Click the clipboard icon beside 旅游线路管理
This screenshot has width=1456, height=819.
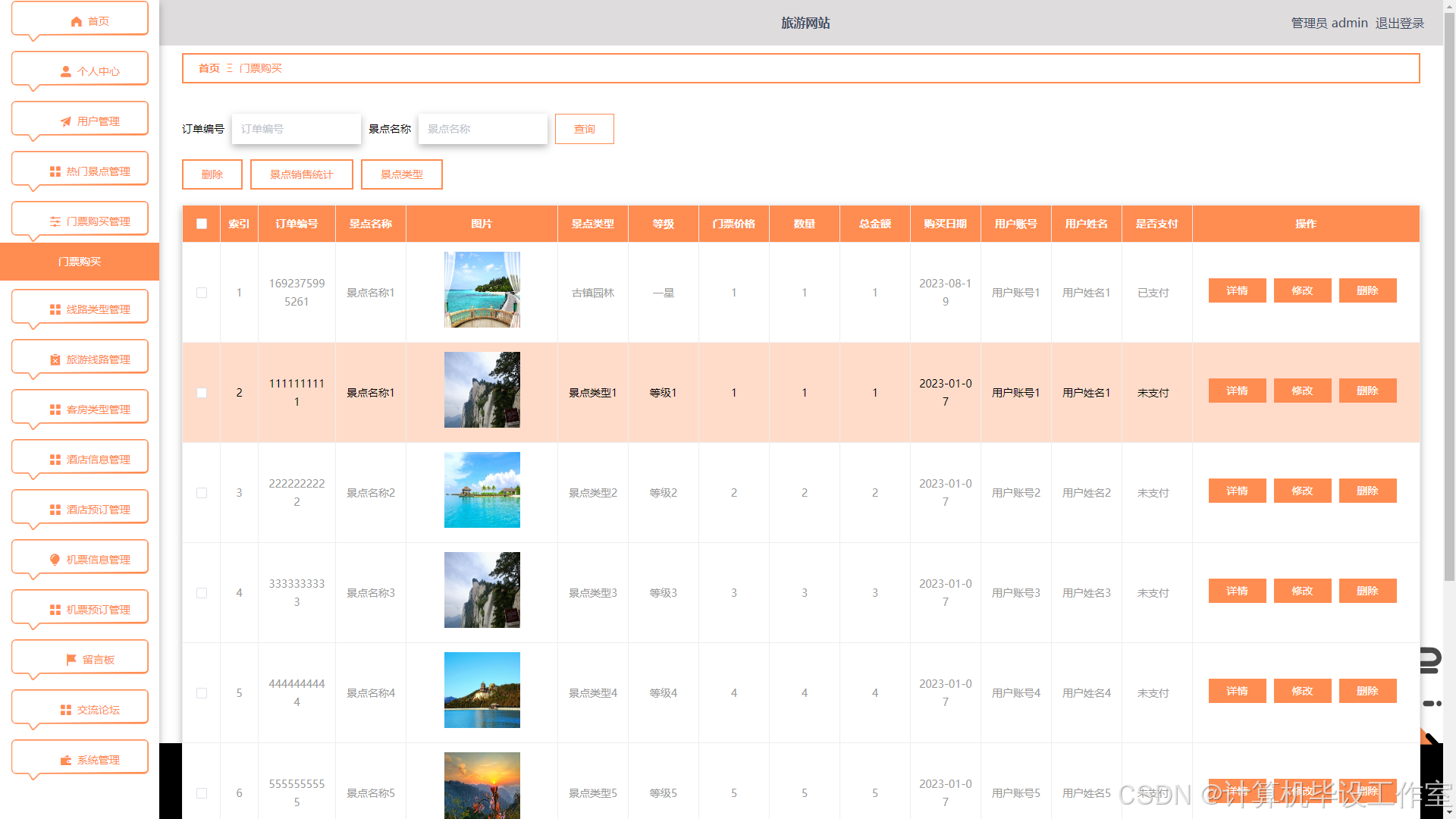tap(55, 359)
